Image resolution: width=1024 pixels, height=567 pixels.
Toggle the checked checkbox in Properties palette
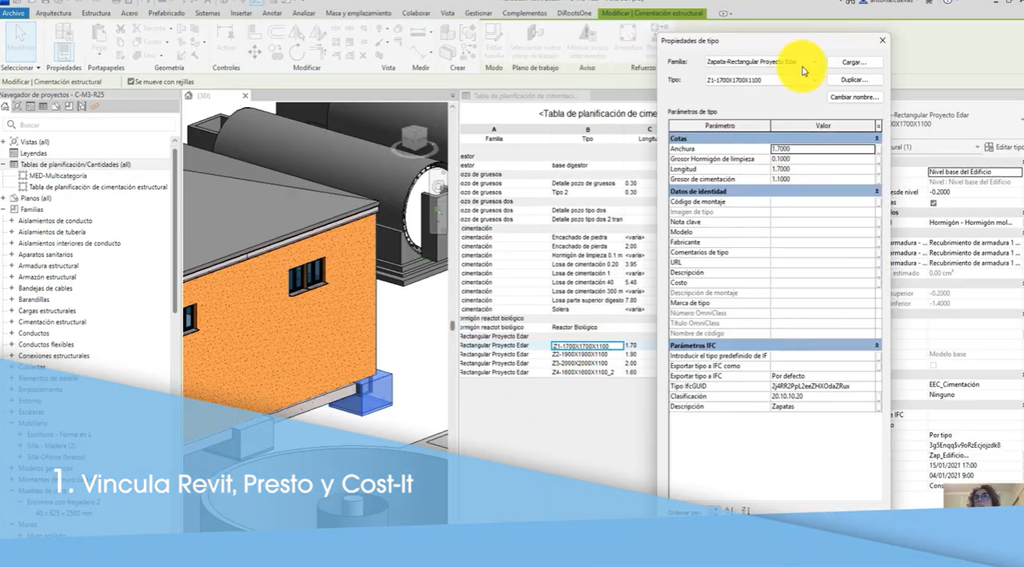click(933, 202)
